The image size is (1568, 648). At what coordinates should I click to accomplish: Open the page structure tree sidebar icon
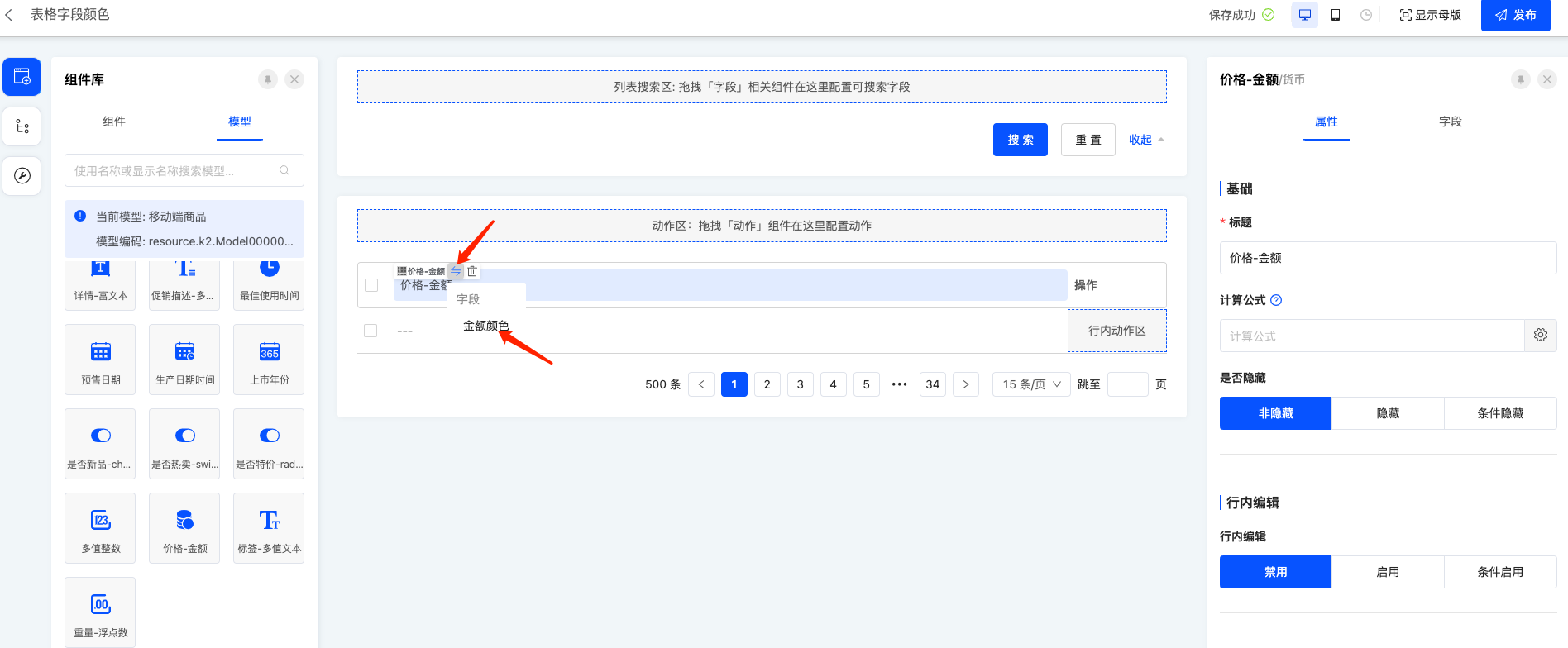tap(22, 126)
